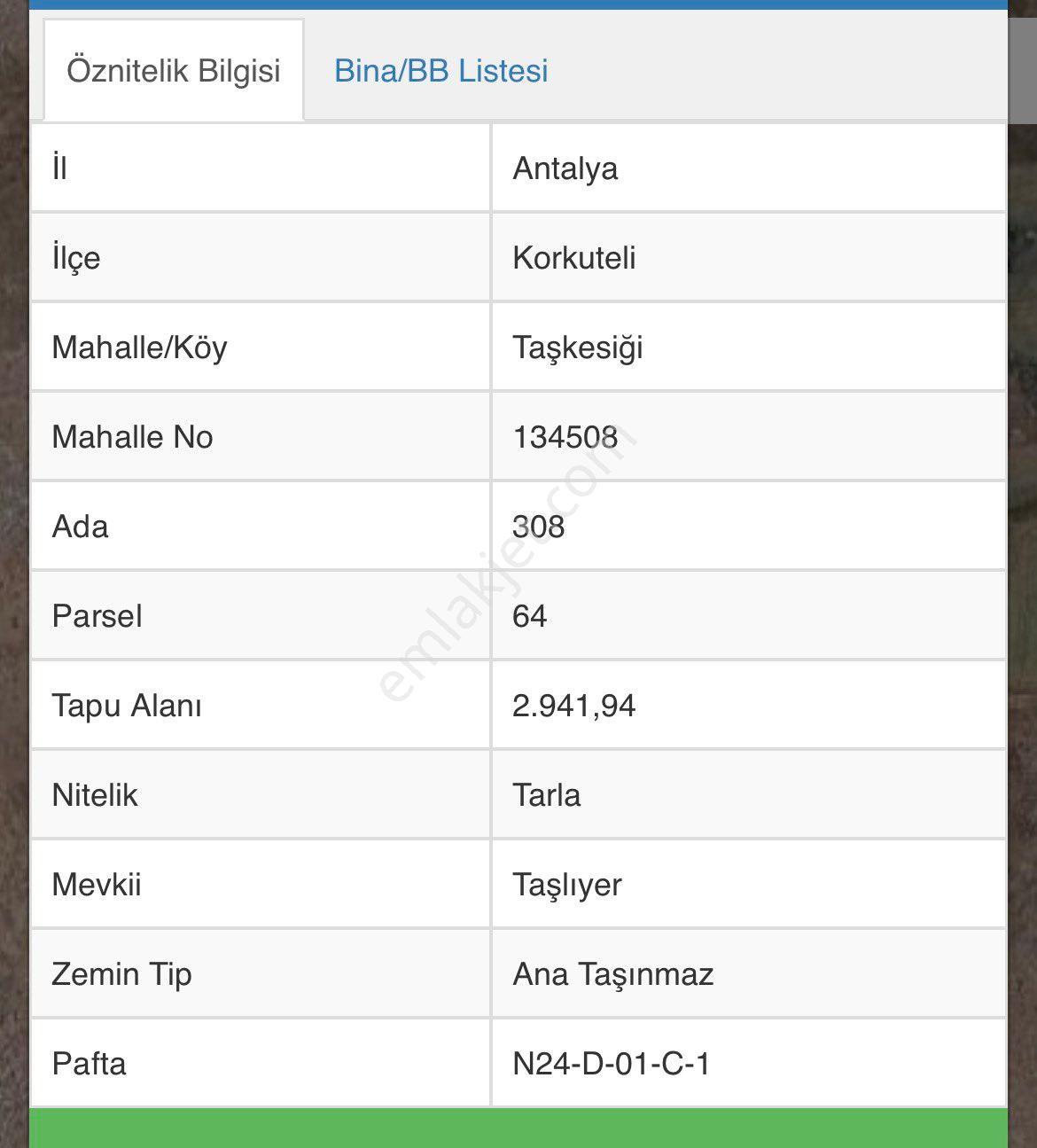This screenshot has width=1037, height=1148.
Task: Switch to the Bina/BB Listesi tab
Action: point(441,71)
